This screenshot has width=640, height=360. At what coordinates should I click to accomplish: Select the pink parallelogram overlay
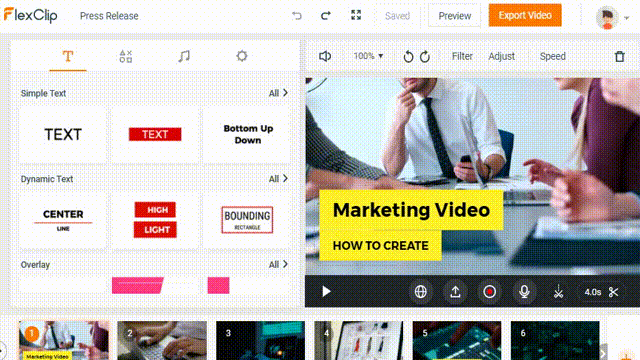[x=138, y=285]
